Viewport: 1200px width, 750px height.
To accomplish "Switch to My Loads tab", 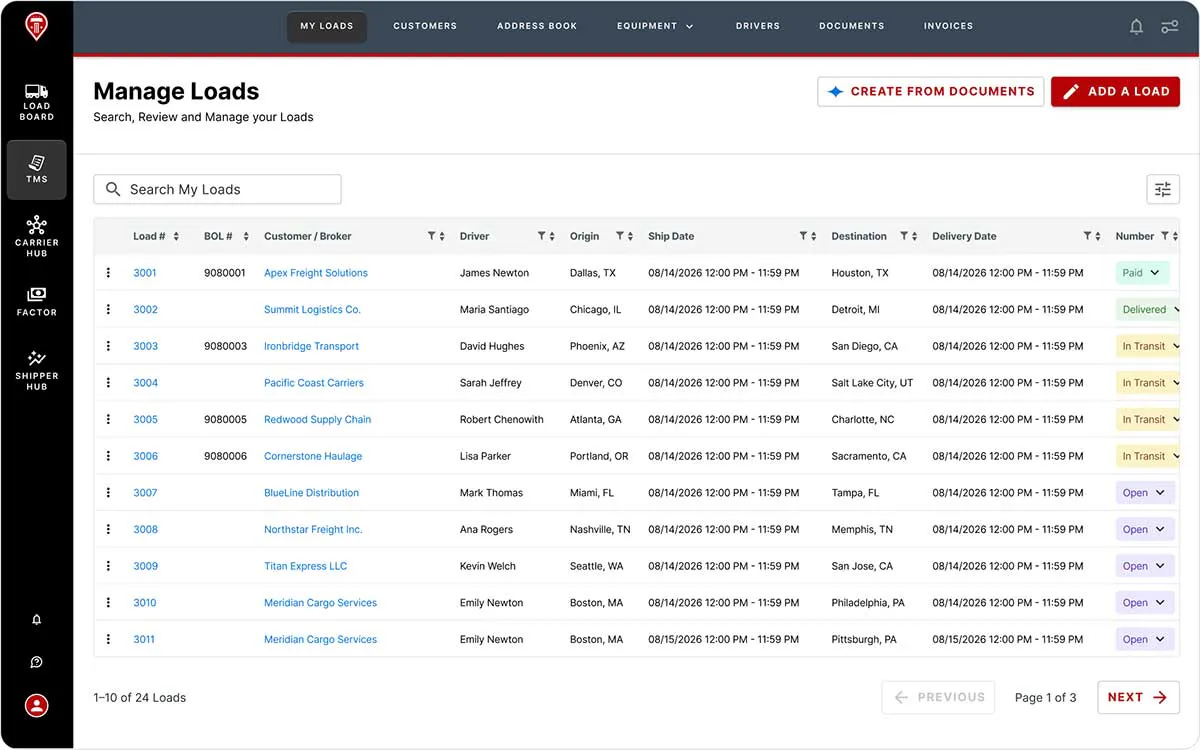I will pos(327,26).
